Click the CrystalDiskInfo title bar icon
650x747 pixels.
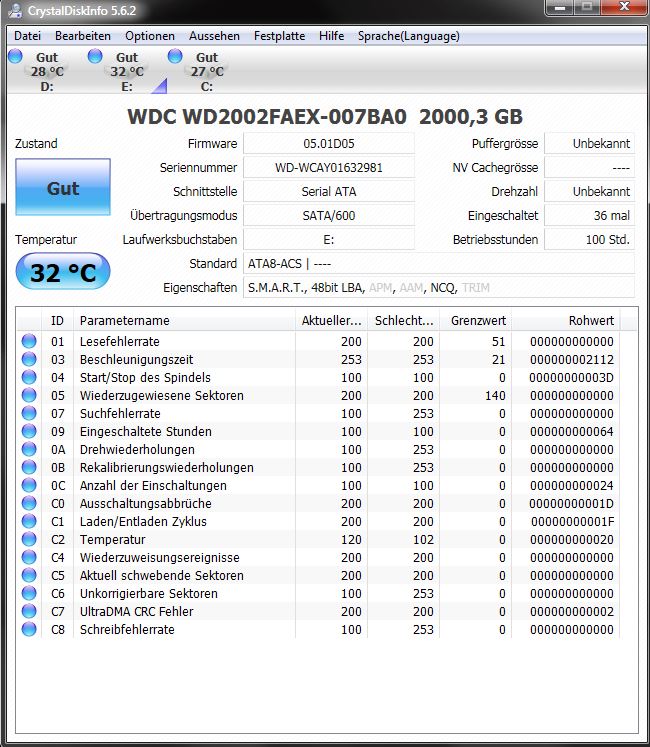click(15, 10)
